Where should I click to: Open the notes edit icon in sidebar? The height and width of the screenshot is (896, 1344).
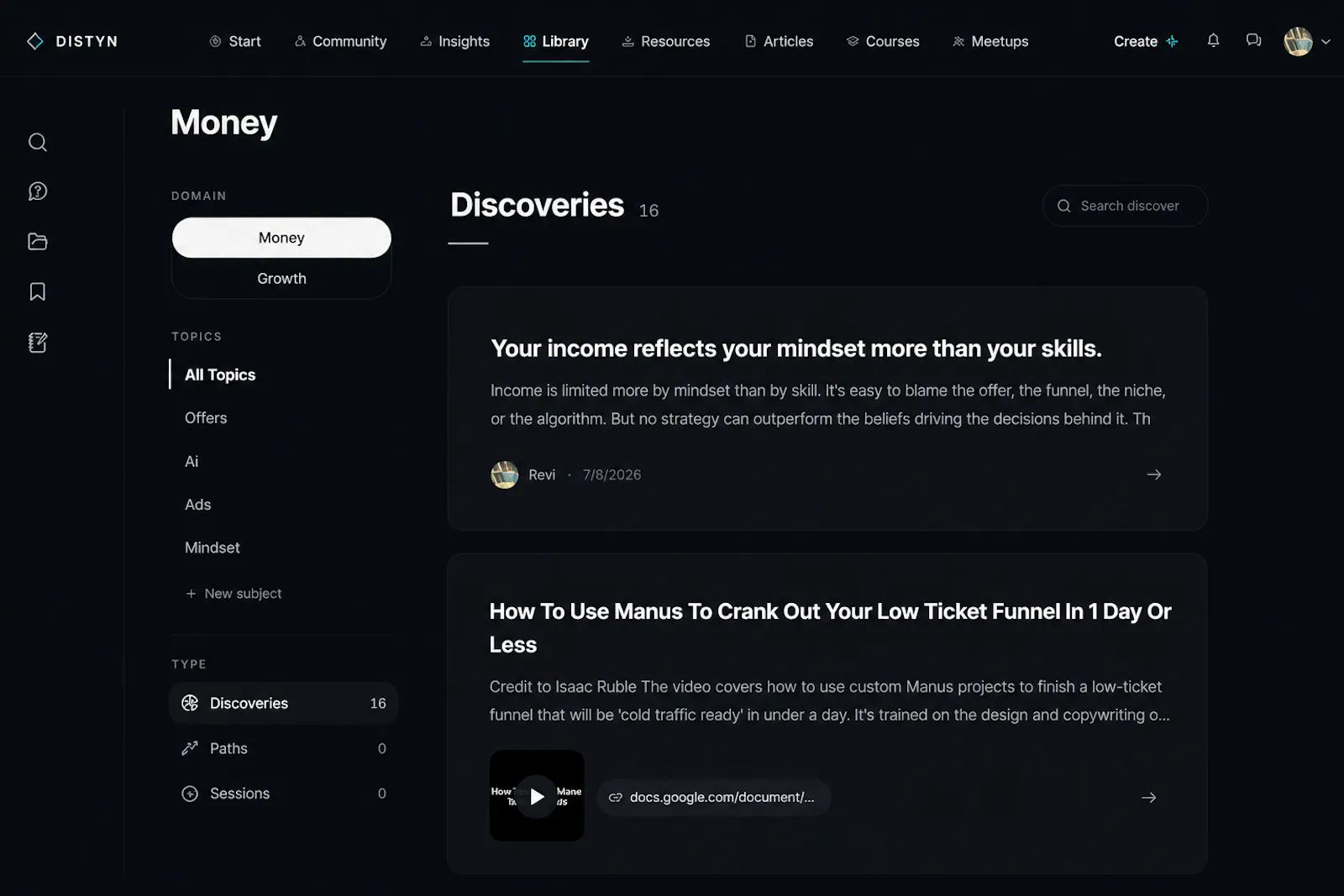click(38, 342)
